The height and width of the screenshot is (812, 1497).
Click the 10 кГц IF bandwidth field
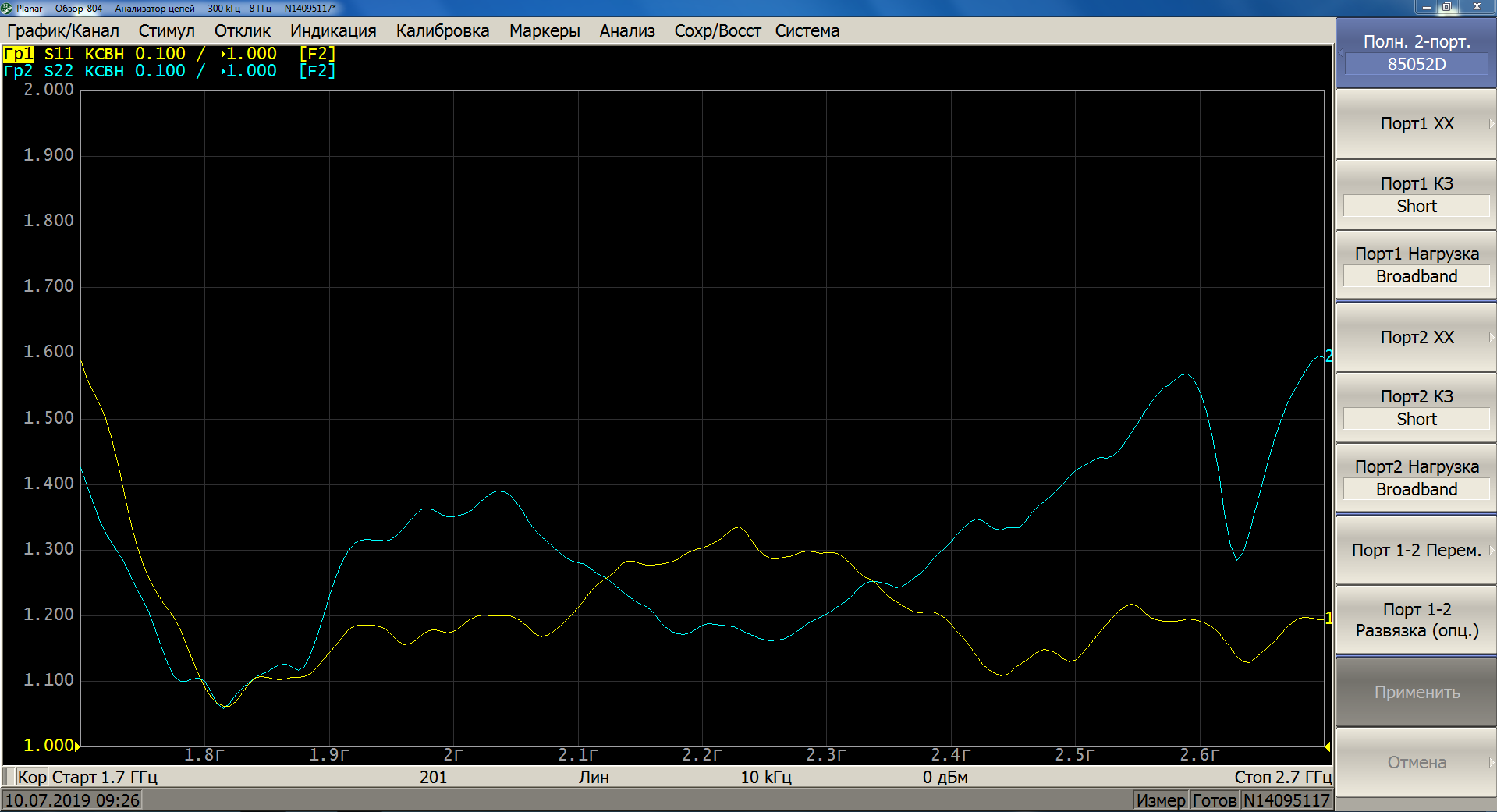[x=766, y=777]
